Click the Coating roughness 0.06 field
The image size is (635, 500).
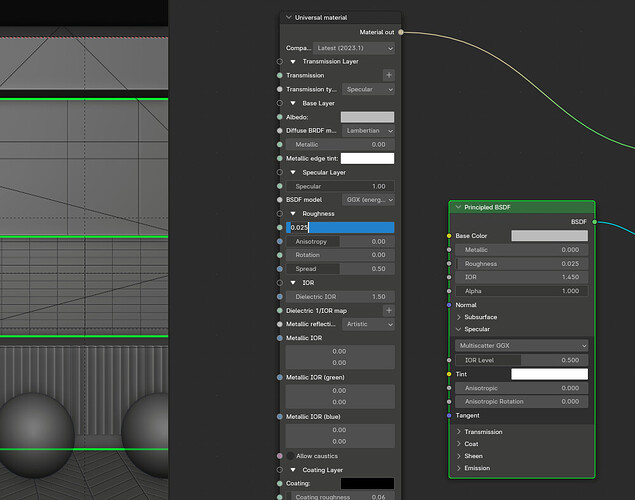pyautogui.click(x=340, y=497)
